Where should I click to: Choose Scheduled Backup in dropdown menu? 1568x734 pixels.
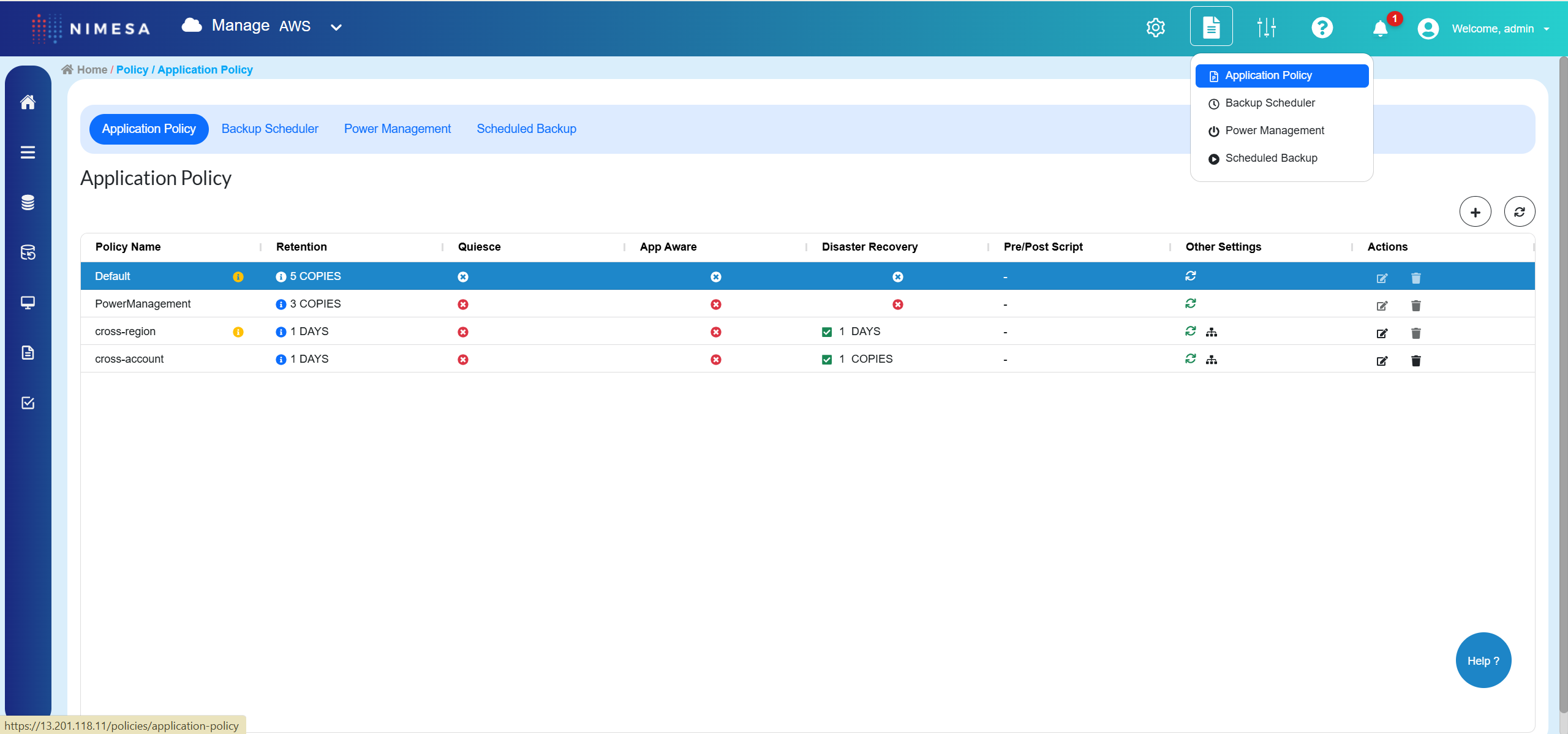click(1281, 158)
